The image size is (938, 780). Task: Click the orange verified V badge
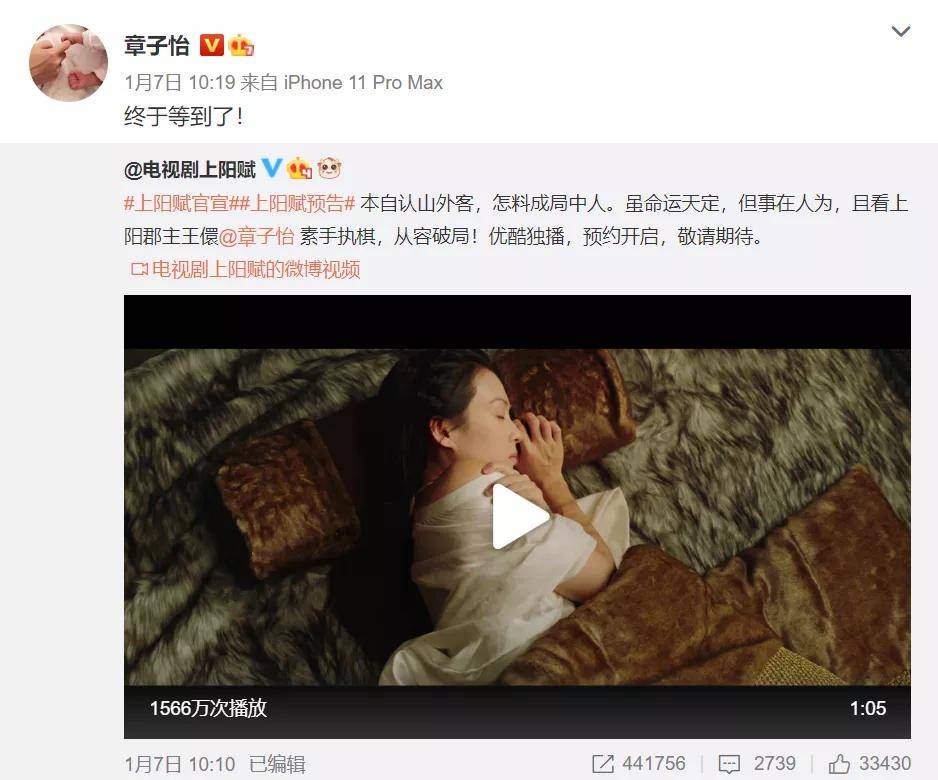212,45
